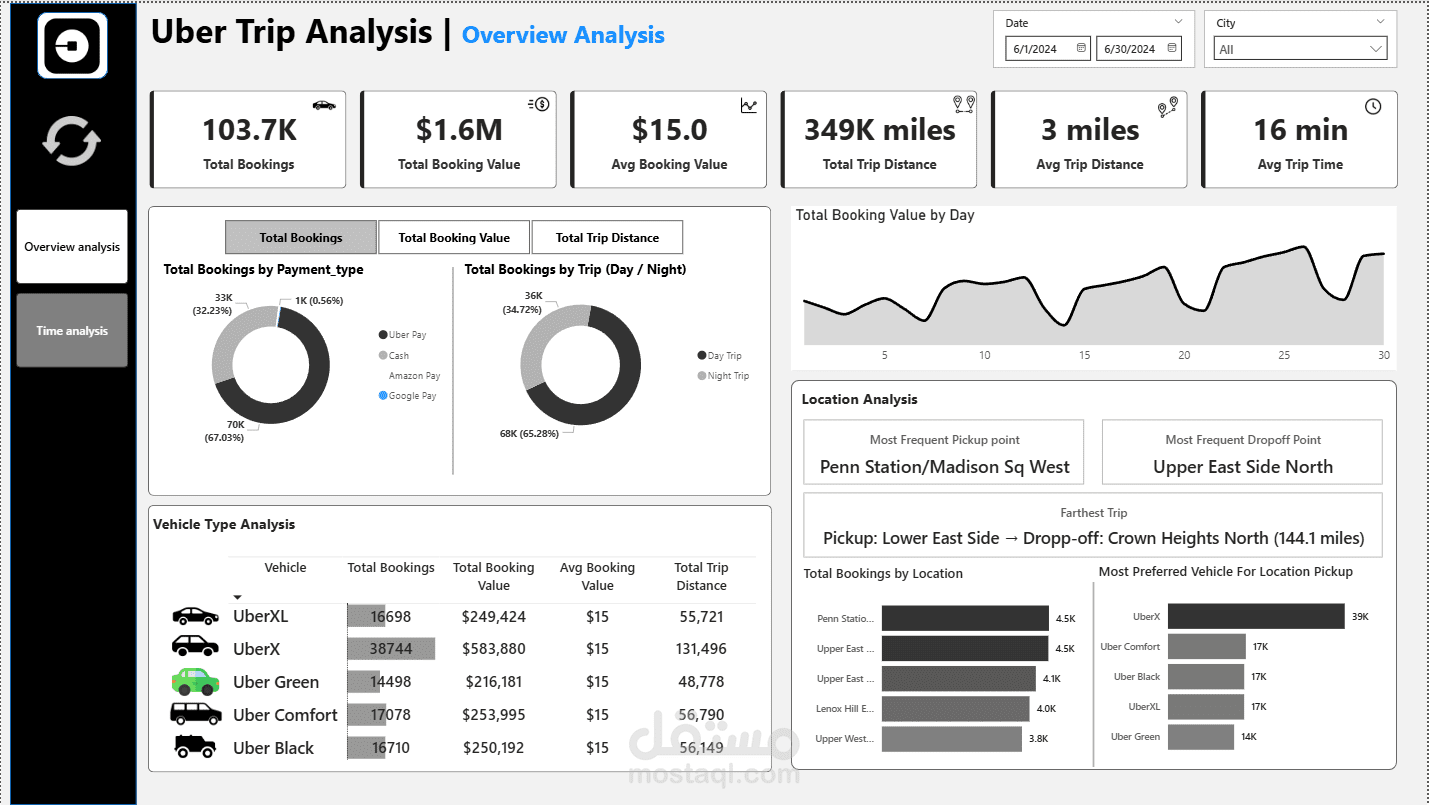Open the City 'All' dropdown list
This screenshot has height=805, width=1429.
point(1300,48)
